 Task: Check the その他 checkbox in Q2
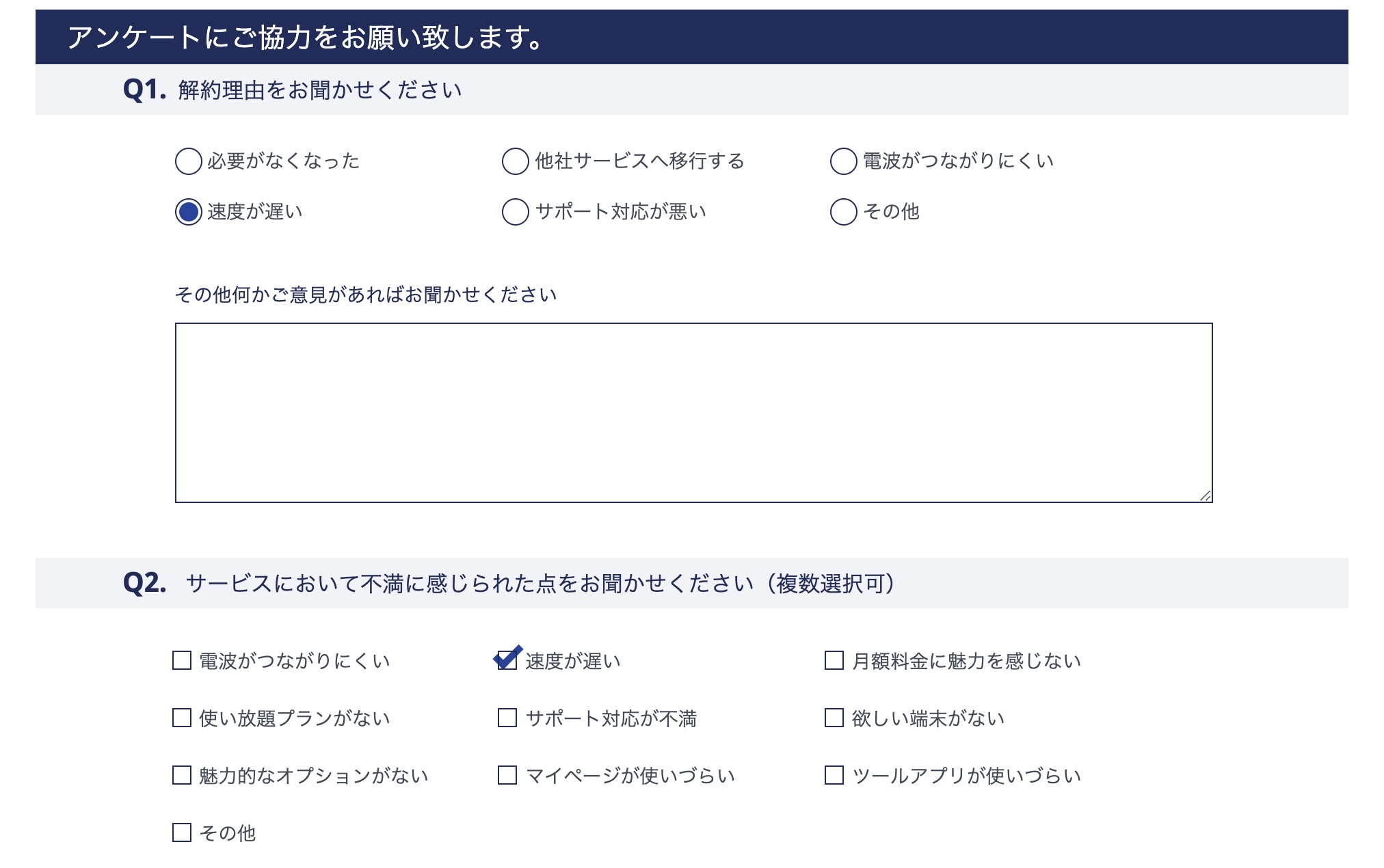[x=181, y=832]
